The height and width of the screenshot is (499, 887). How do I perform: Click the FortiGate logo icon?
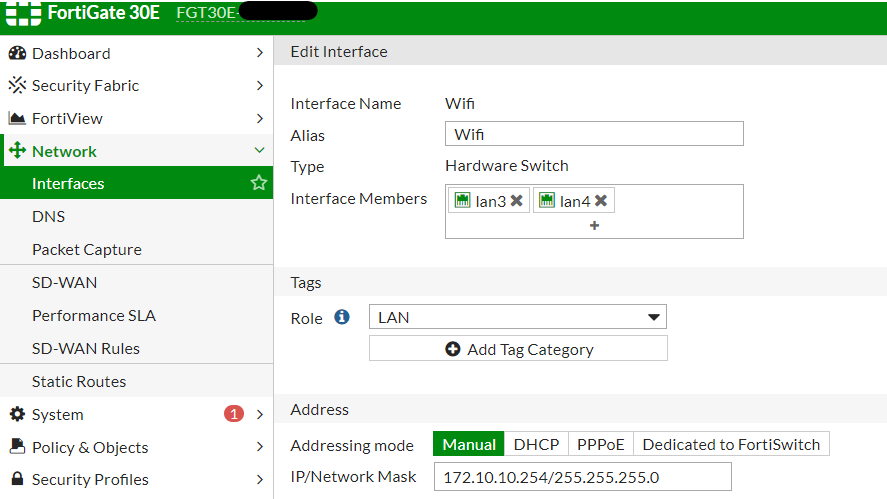[x=23, y=14]
